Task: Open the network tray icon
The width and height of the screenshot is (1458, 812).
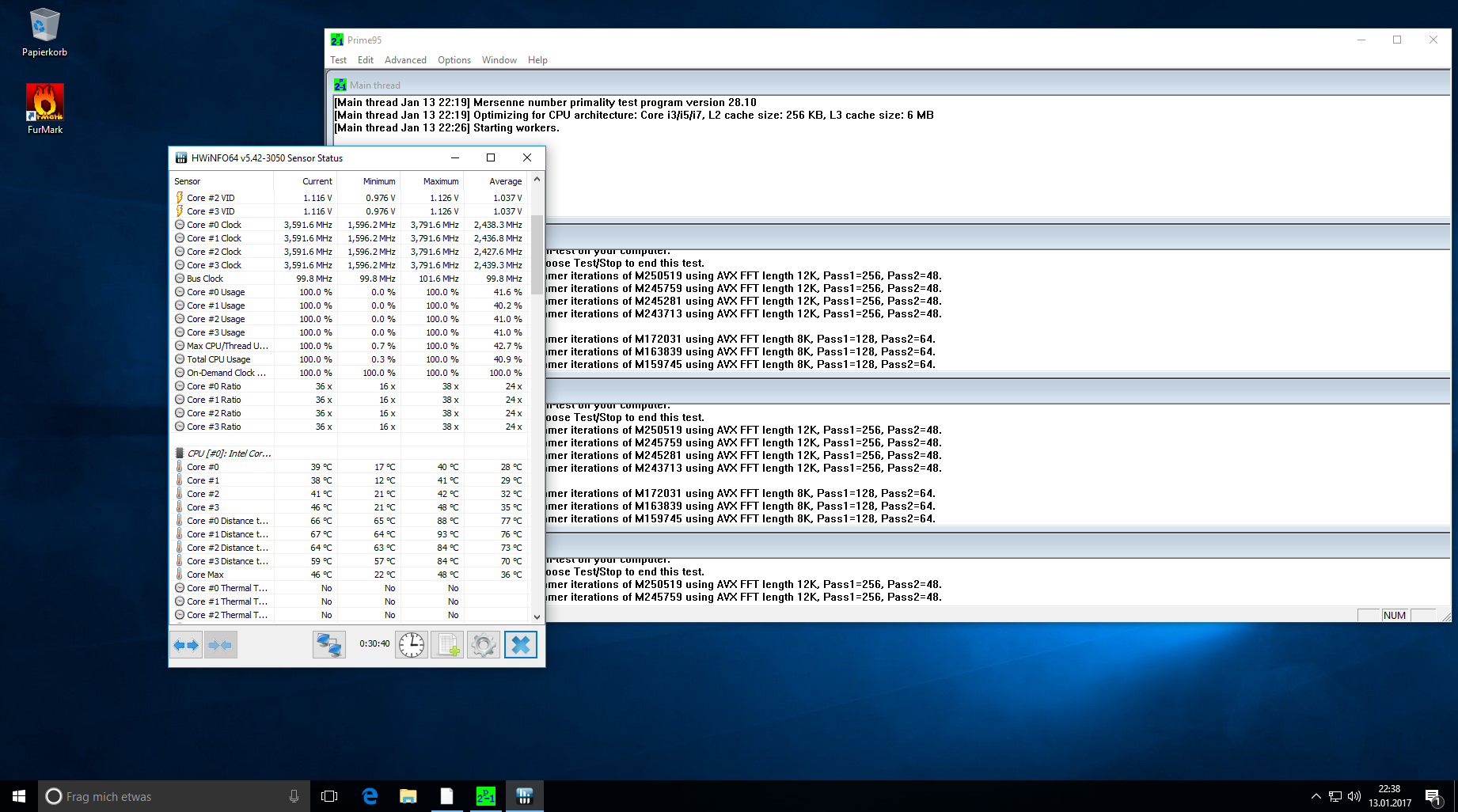Action: 1335,796
